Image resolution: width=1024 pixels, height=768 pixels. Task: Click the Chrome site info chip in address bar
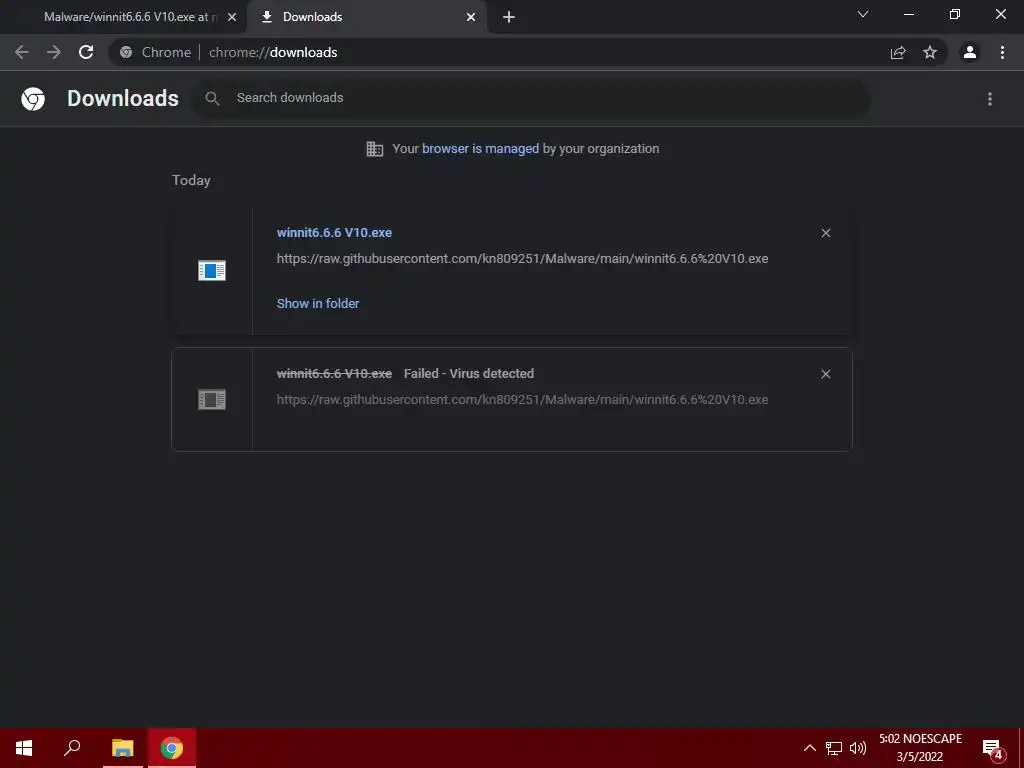click(x=155, y=52)
